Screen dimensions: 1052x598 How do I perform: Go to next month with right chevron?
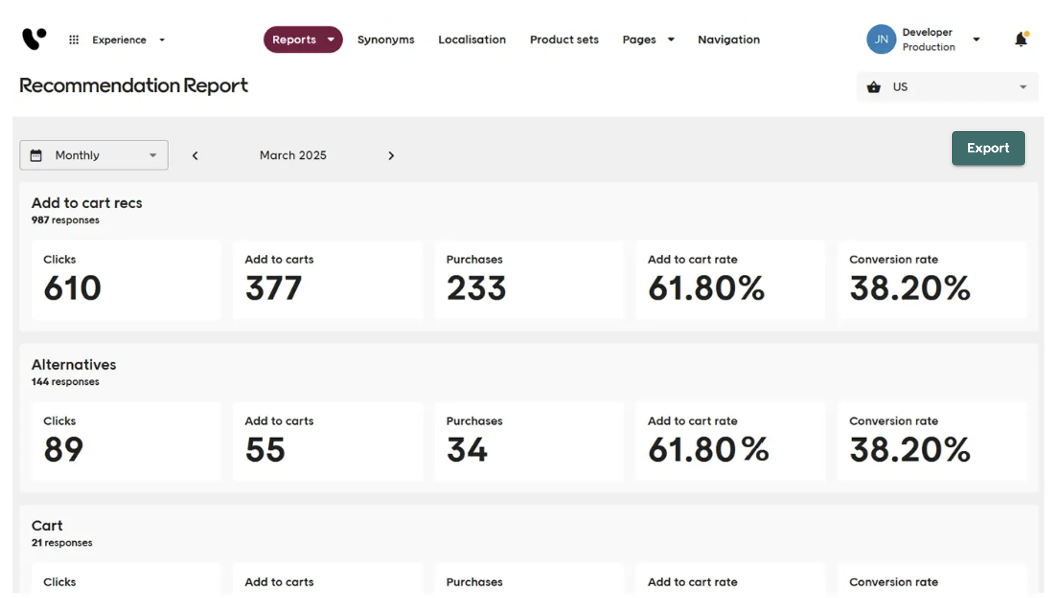(x=391, y=155)
